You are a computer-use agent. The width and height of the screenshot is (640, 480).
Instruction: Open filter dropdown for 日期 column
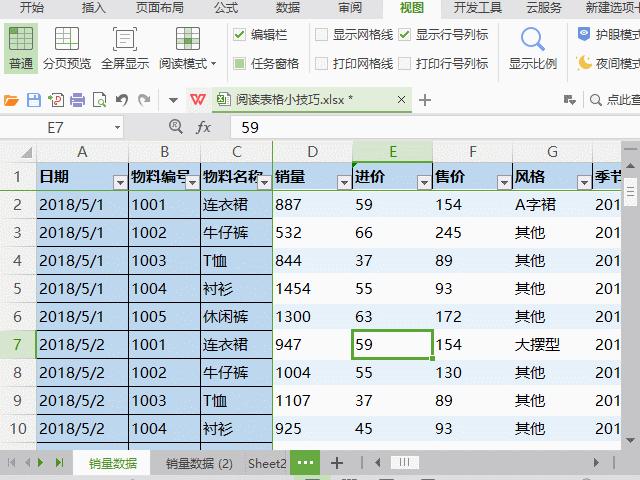coord(120,182)
